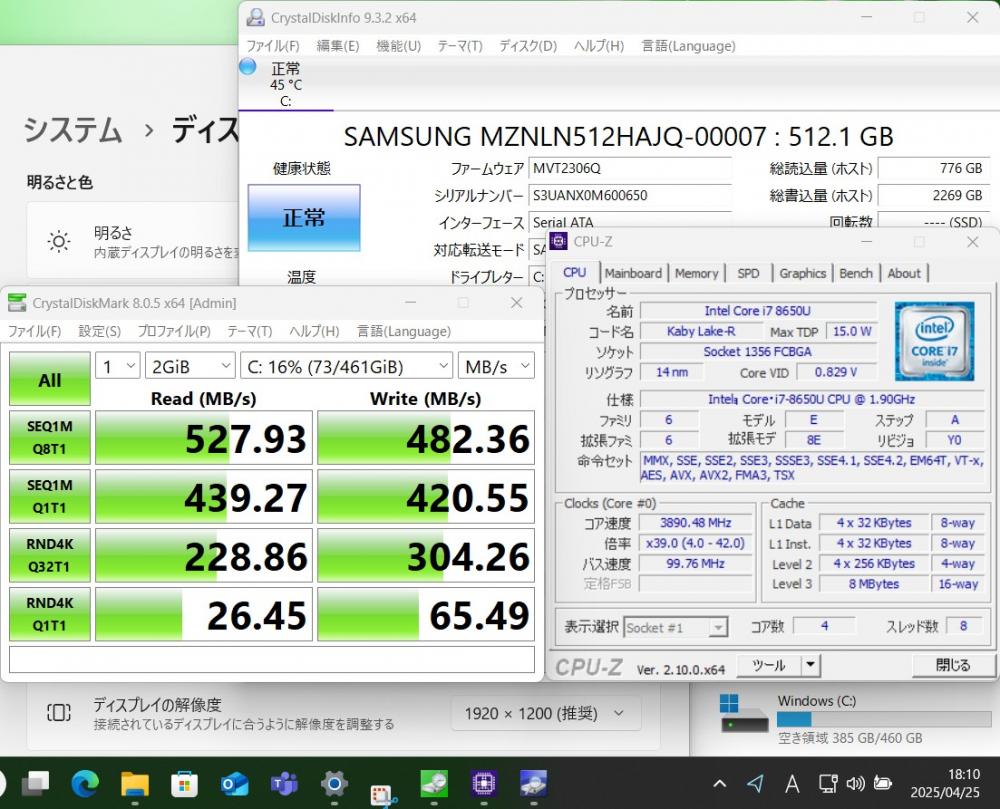
Task: Click the ツール button in CPU-Z
Action: point(769,664)
